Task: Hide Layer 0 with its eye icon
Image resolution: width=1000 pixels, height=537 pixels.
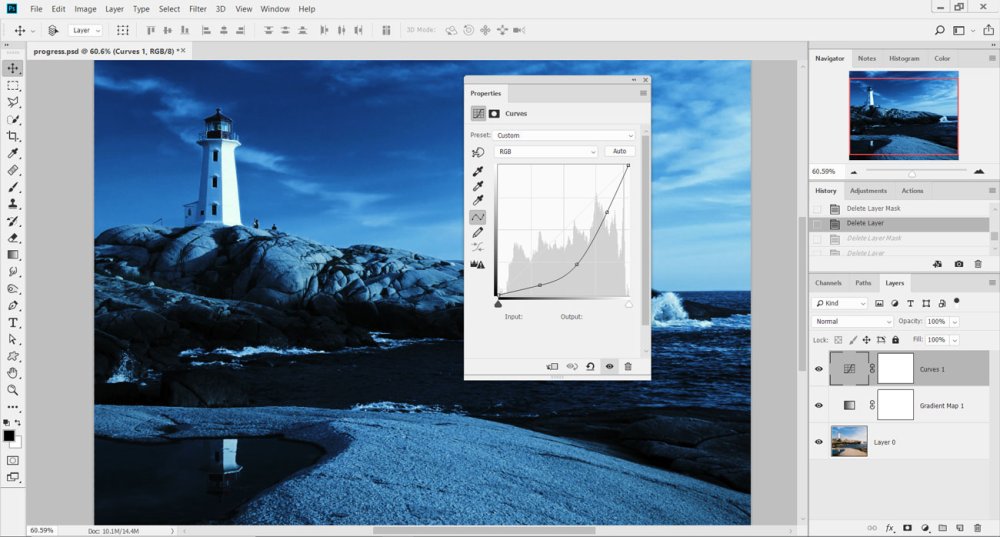Action: pos(819,441)
